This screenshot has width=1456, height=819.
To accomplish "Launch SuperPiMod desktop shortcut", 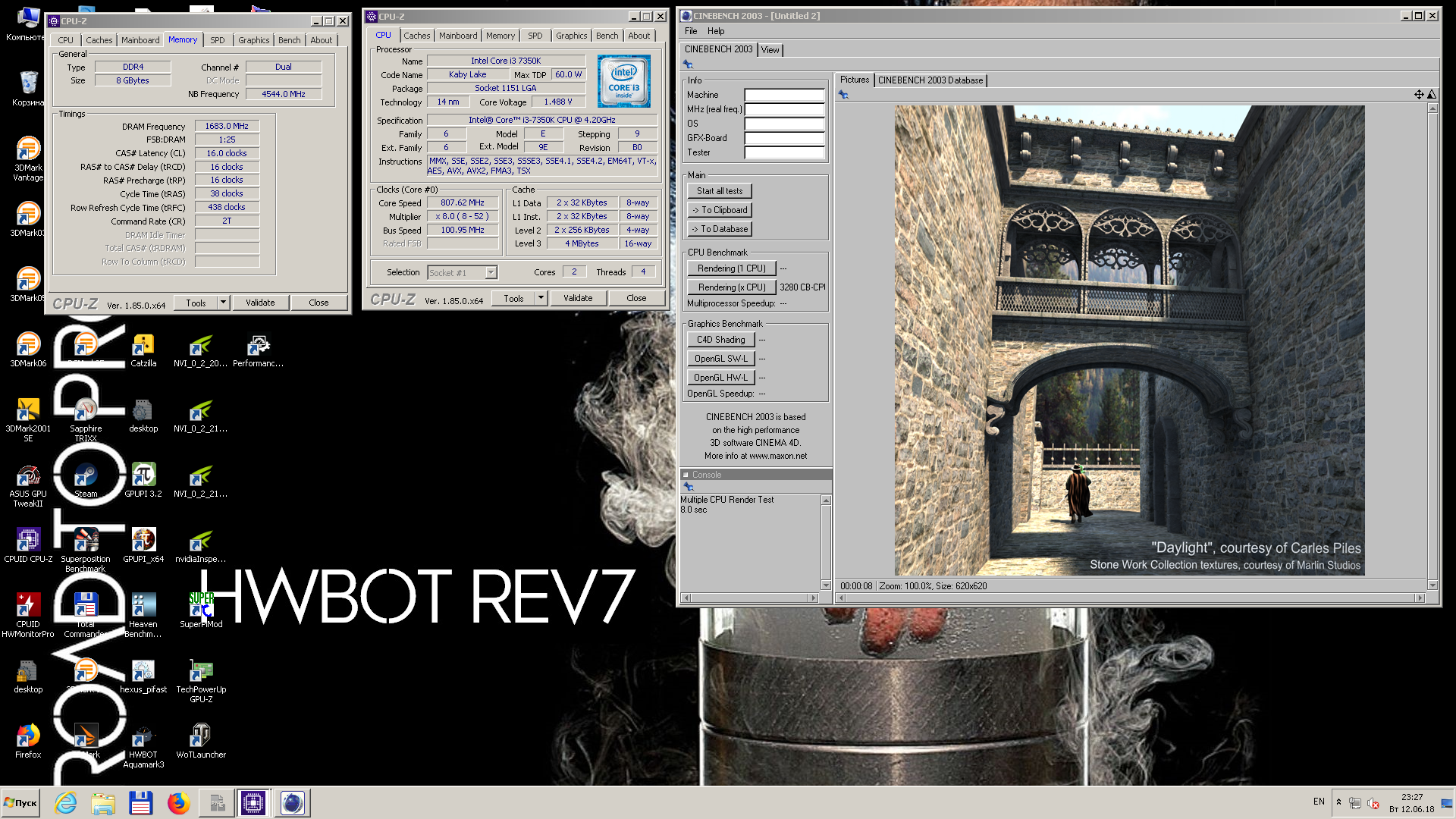I will click(x=201, y=610).
